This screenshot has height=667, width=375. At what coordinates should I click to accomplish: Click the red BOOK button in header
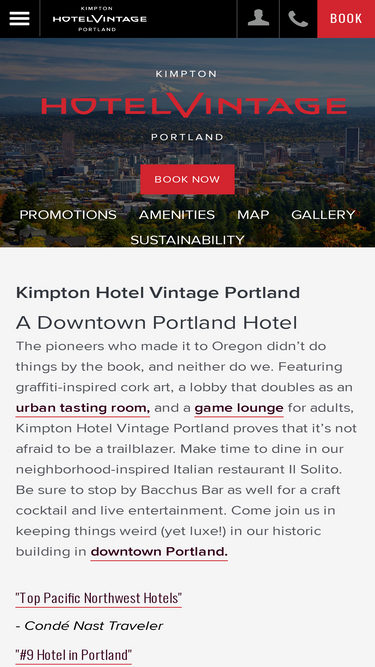pyautogui.click(x=346, y=19)
